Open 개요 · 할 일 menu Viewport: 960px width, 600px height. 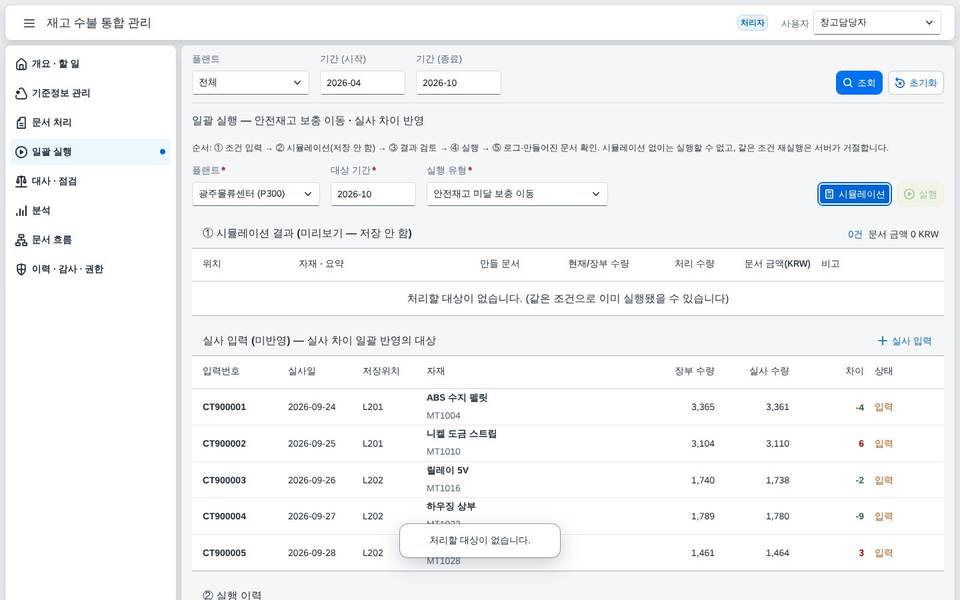[90, 64]
